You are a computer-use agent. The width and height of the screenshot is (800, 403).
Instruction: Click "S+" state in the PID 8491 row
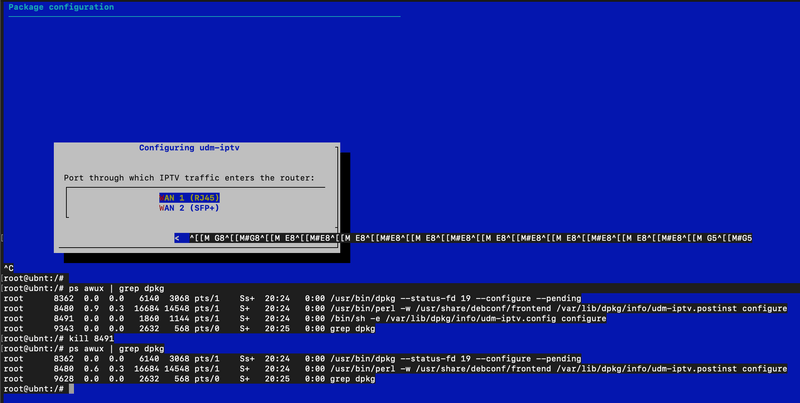244,319
